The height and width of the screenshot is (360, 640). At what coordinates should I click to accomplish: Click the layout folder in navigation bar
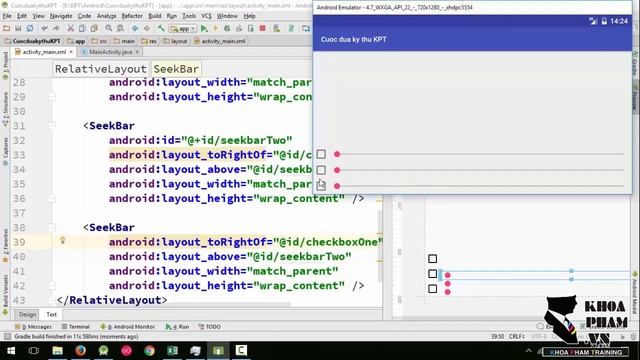pyautogui.click(x=175, y=41)
